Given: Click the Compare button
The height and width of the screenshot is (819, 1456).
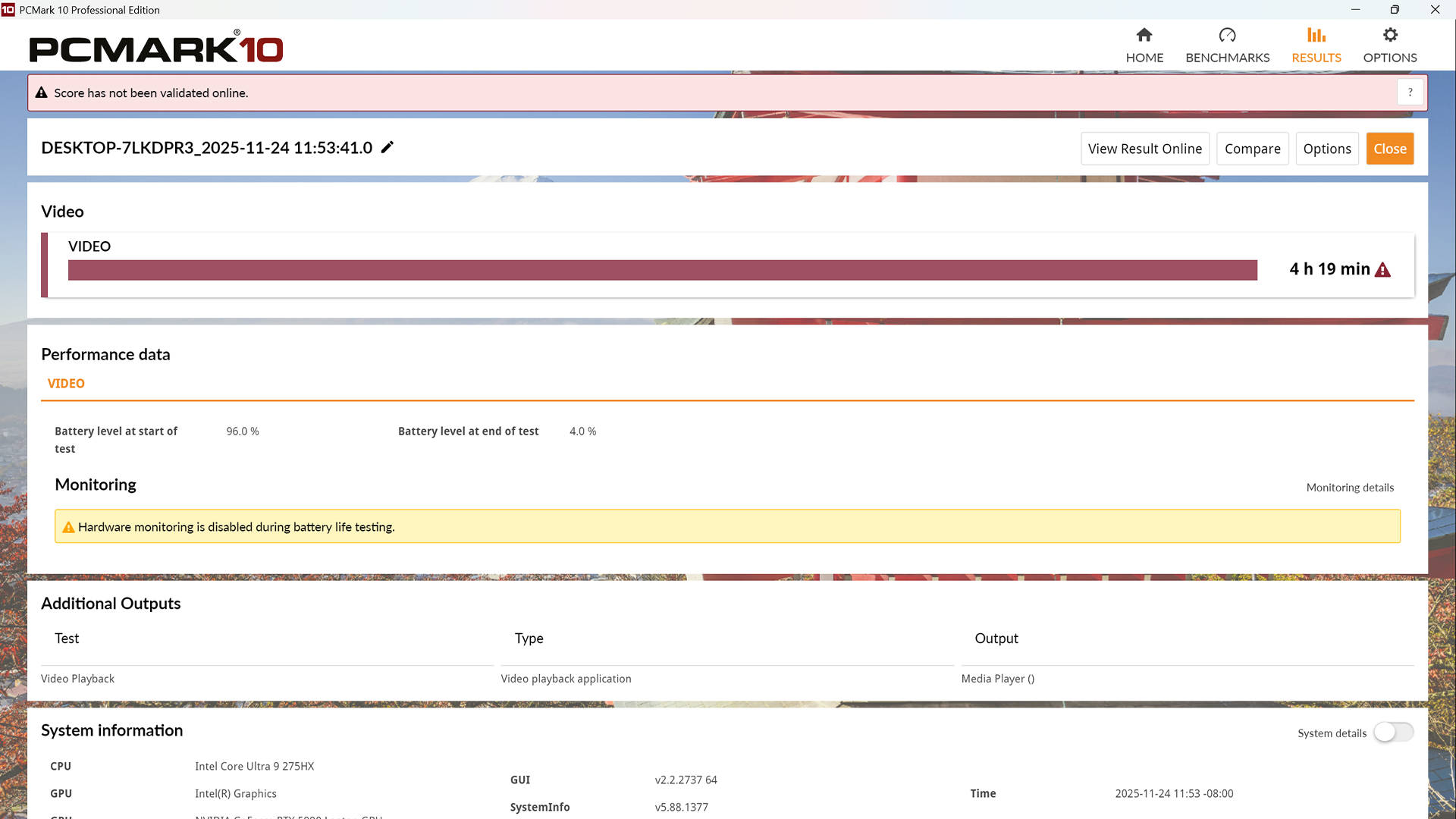Looking at the screenshot, I should click(x=1252, y=149).
